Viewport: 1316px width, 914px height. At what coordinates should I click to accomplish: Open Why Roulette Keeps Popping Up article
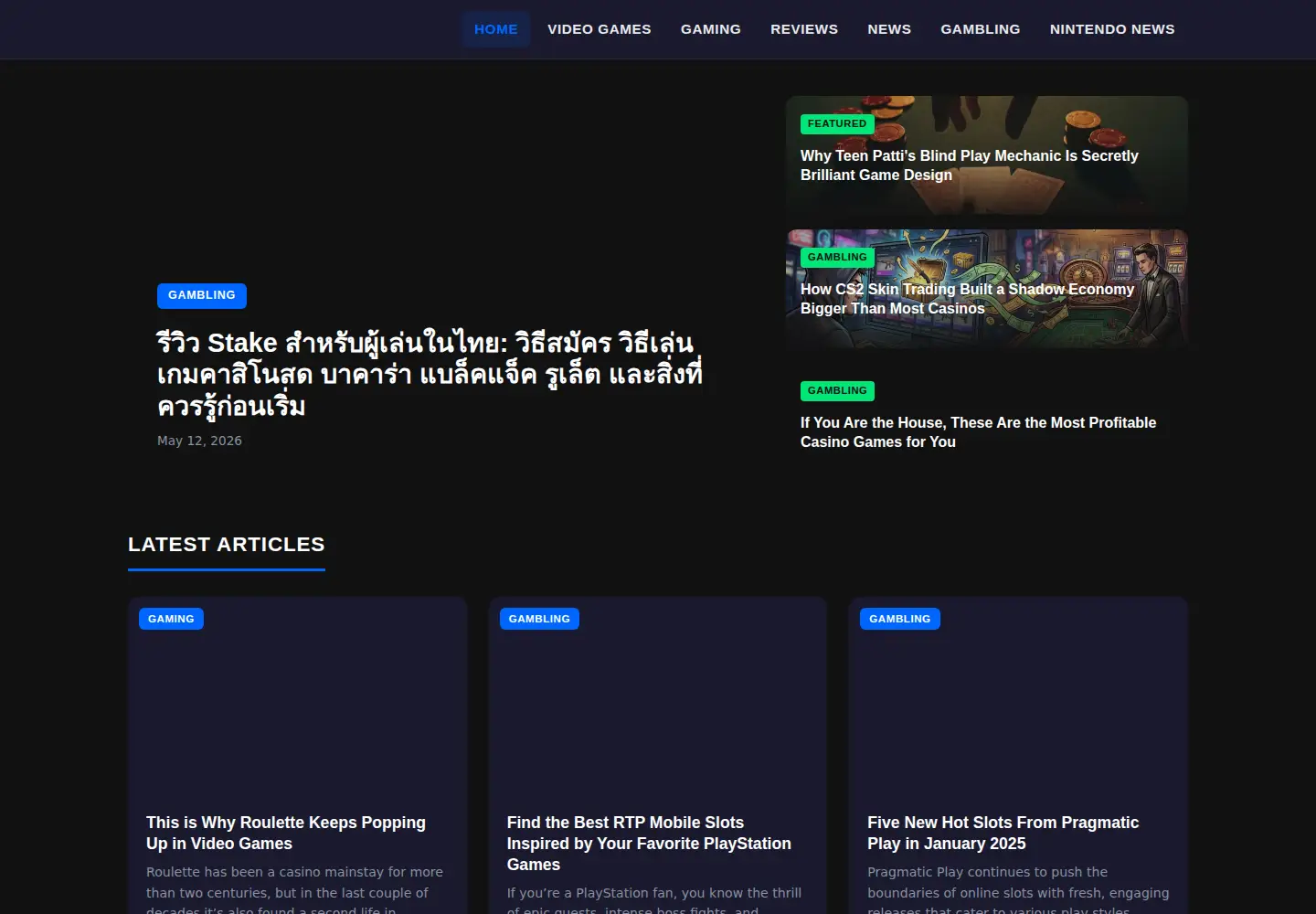(x=286, y=833)
